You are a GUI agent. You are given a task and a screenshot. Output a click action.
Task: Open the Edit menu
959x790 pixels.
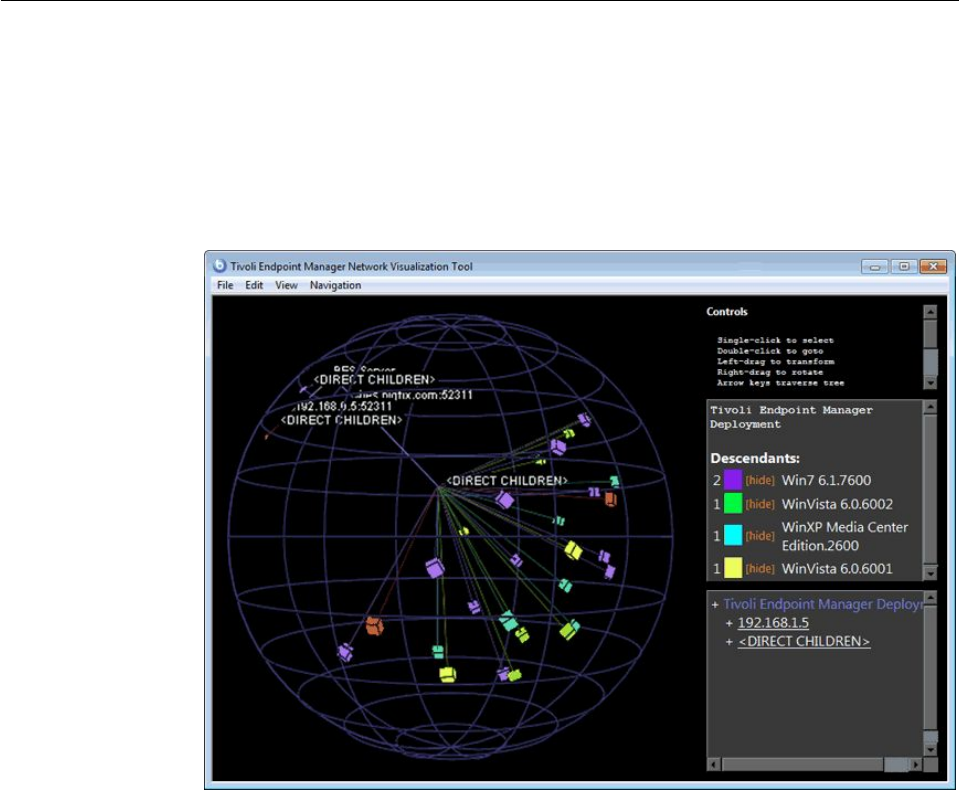254,285
